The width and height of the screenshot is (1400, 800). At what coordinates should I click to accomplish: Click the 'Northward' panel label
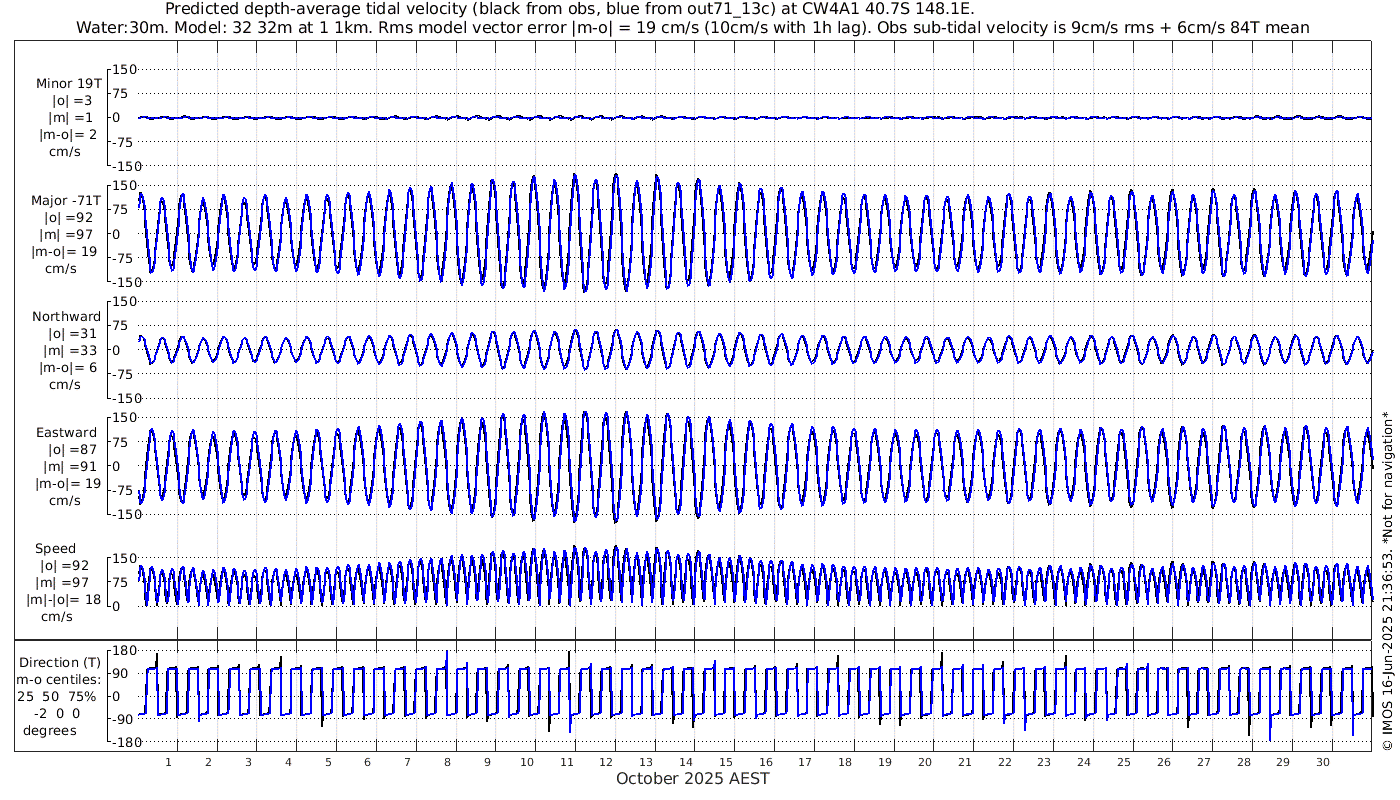pos(66,316)
